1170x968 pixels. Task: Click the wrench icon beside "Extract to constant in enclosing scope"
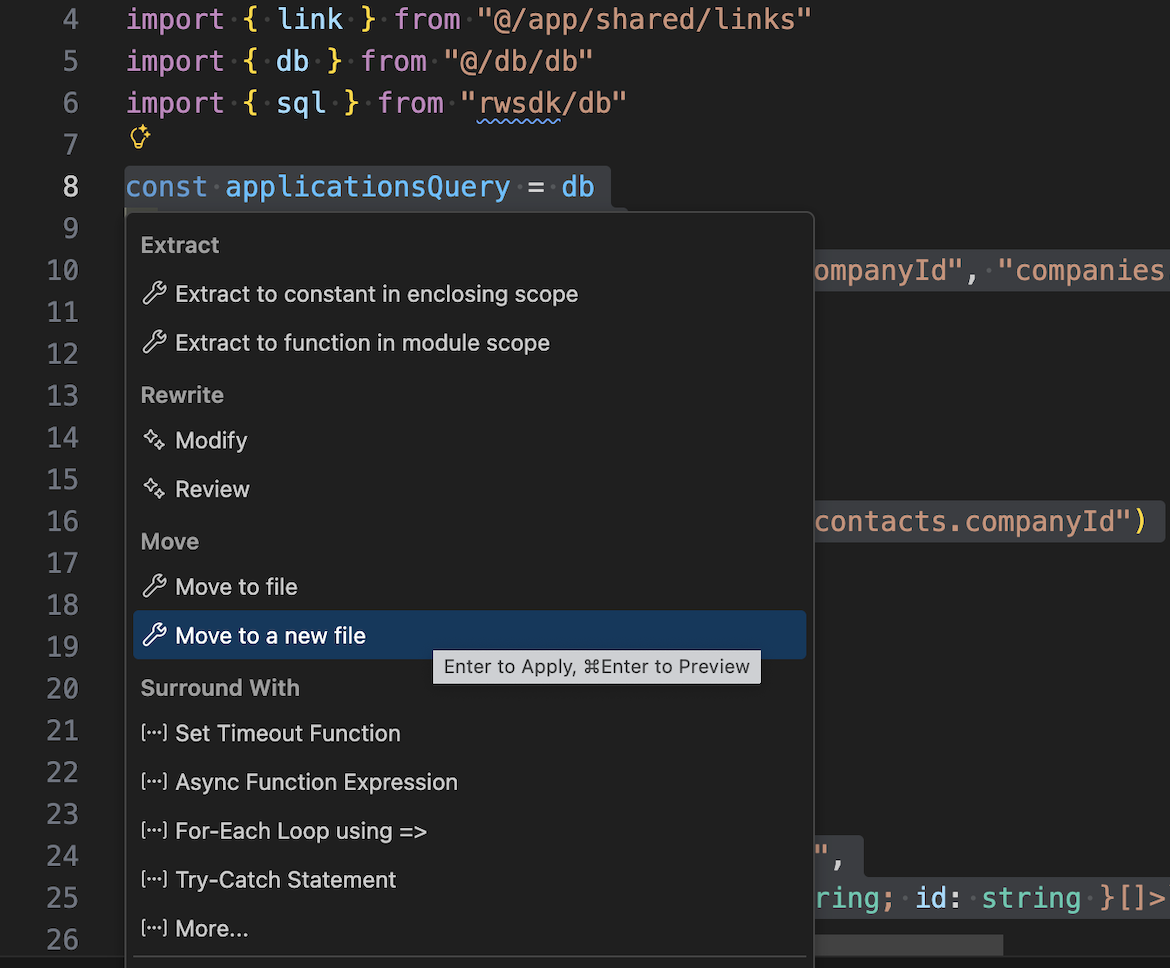154,293
